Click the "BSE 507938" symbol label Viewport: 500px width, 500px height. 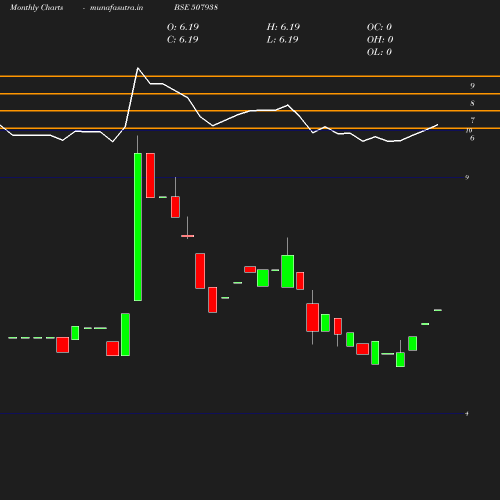point(196,7)
